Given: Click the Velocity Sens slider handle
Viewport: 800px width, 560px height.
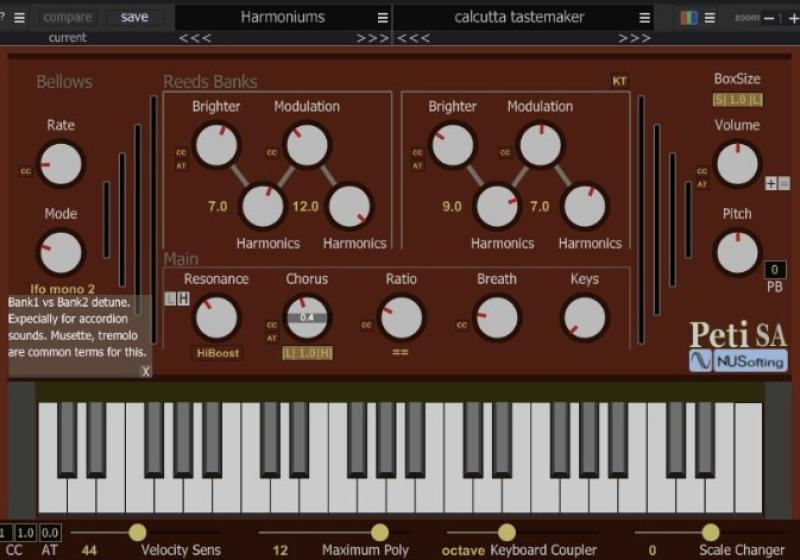Looking at the screenshot, I should (x=137, y=532).
